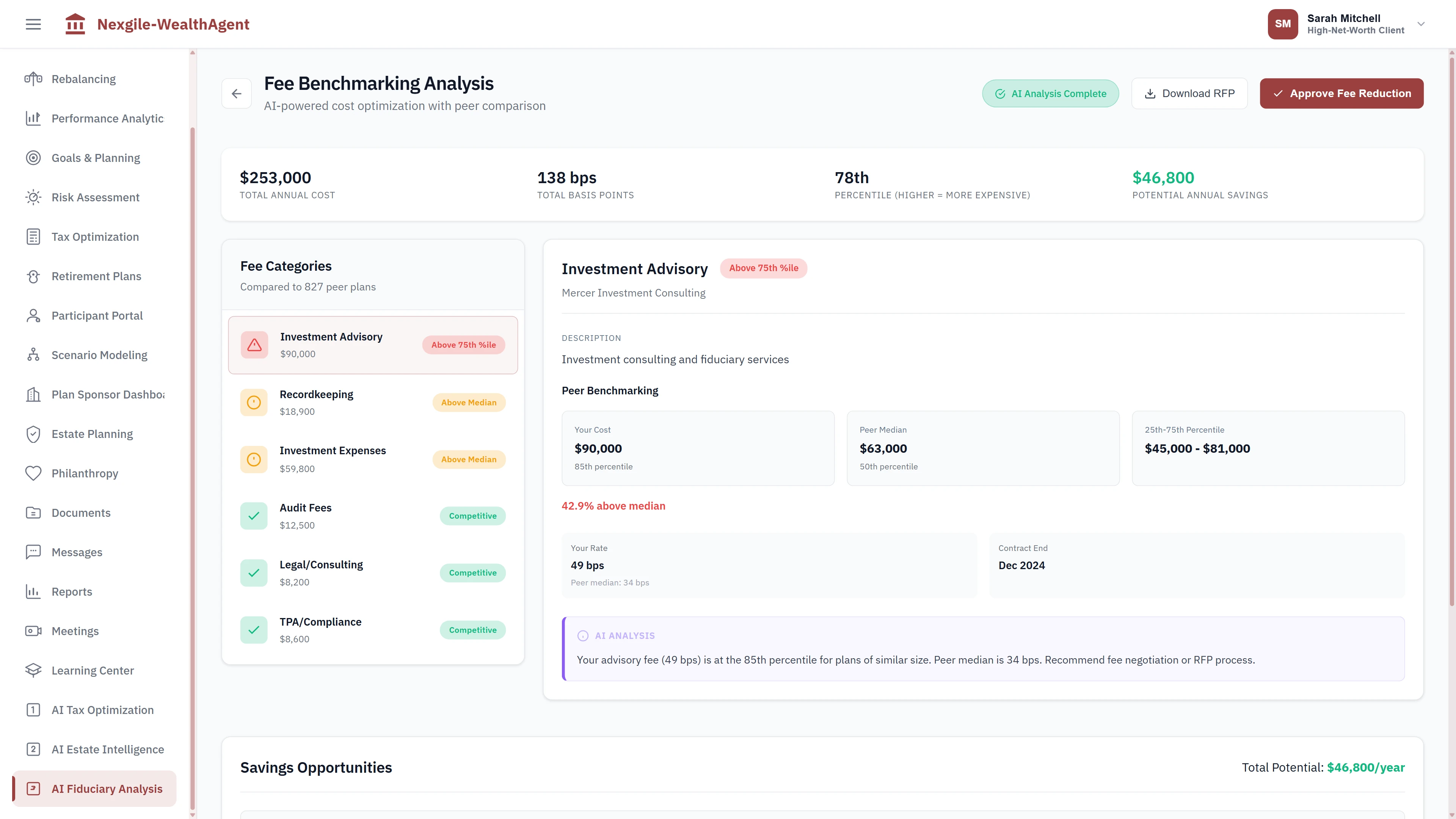Click Sarah Mitchell's SM avatar
The image size is (1456, 819).
click(x=1282, y=24)
